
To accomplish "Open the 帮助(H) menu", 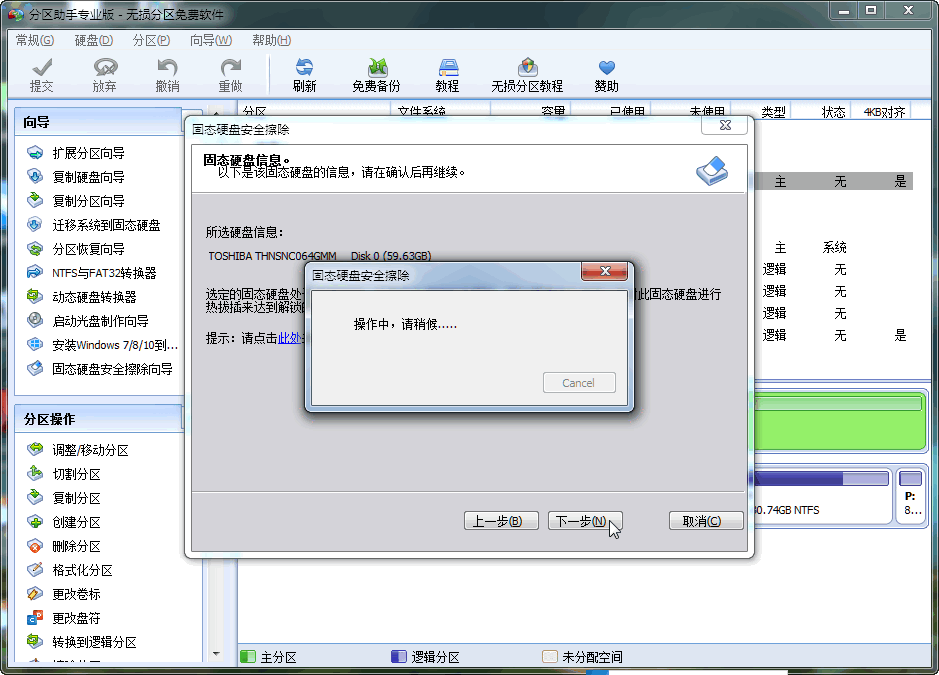I will click(271, 40).
